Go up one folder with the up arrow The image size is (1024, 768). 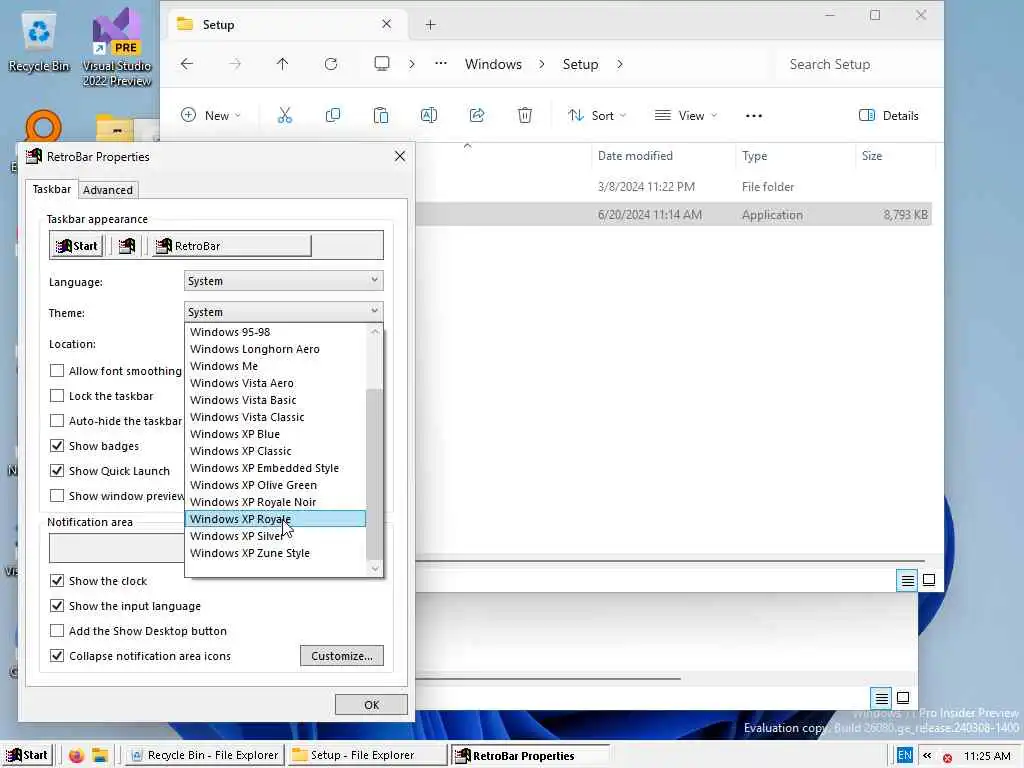[x=282, y=64]
